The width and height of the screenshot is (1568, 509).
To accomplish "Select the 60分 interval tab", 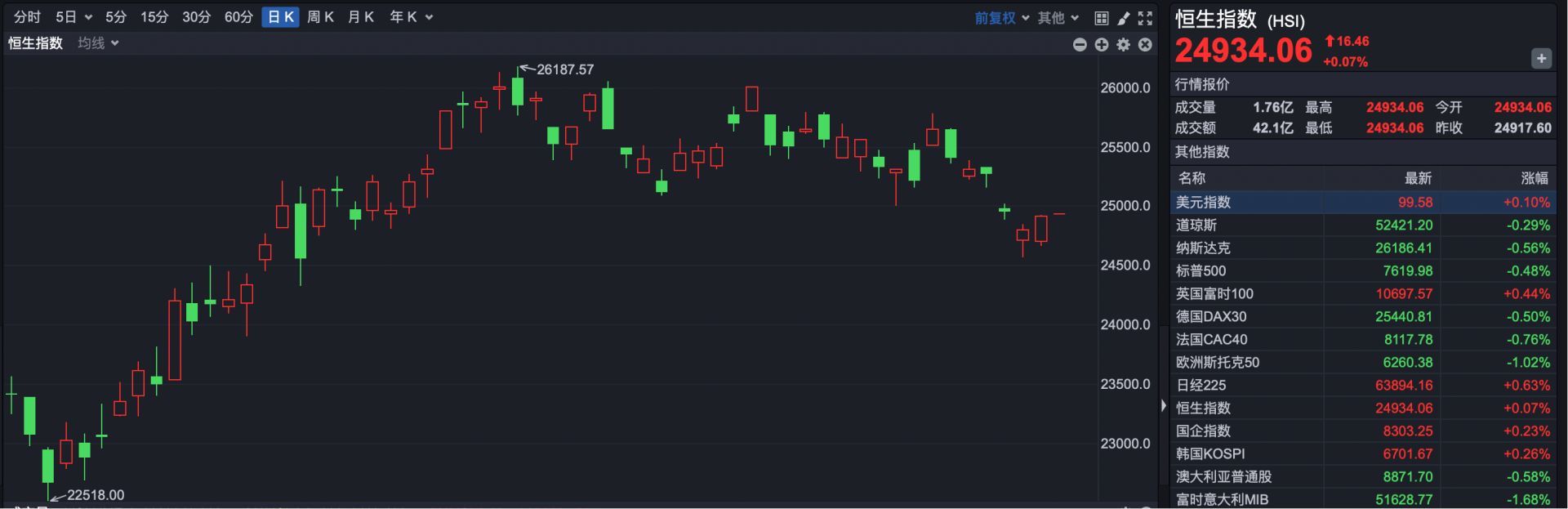I will click(238, 17).
